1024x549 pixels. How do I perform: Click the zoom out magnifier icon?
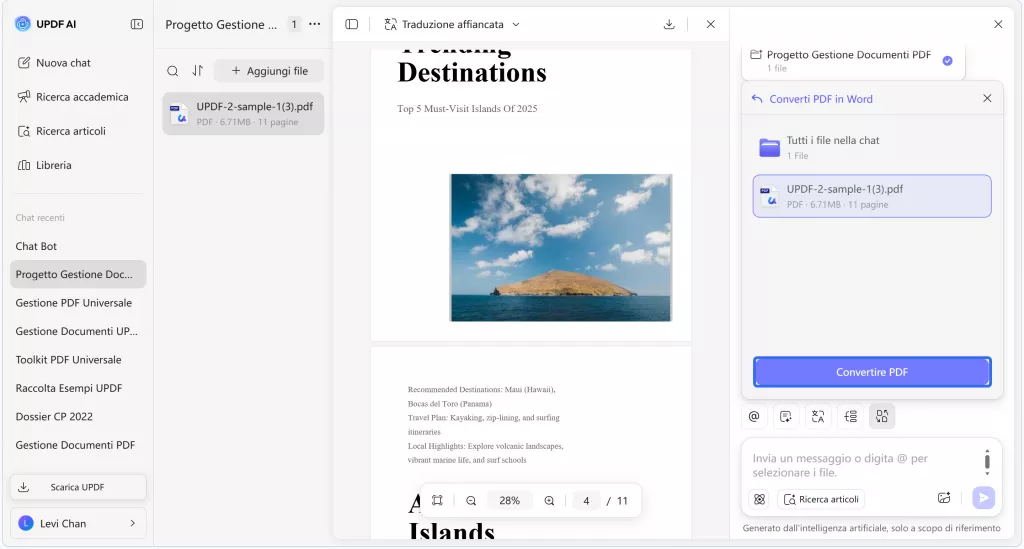[x=471, y=501]
